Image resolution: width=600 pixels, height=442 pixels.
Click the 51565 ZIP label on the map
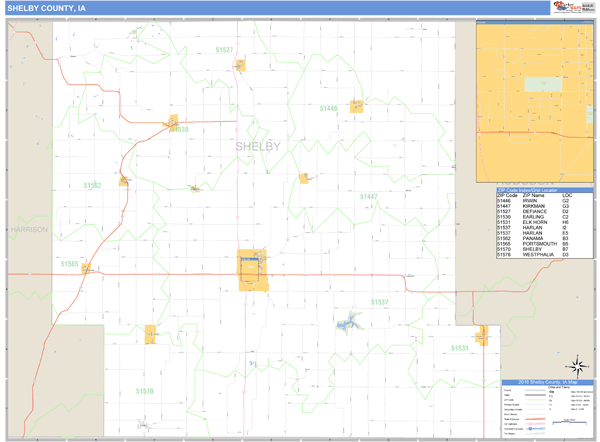pos(69,264)
